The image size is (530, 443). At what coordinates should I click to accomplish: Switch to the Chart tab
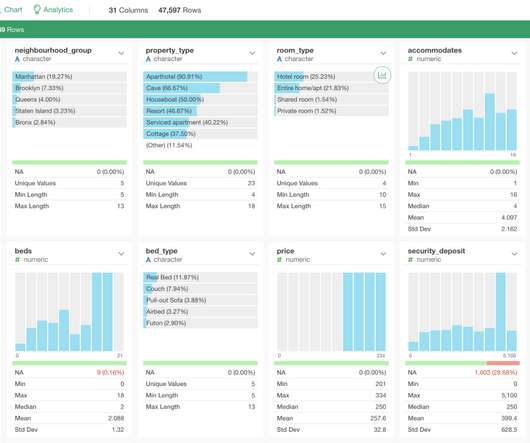tap(12, 9)
